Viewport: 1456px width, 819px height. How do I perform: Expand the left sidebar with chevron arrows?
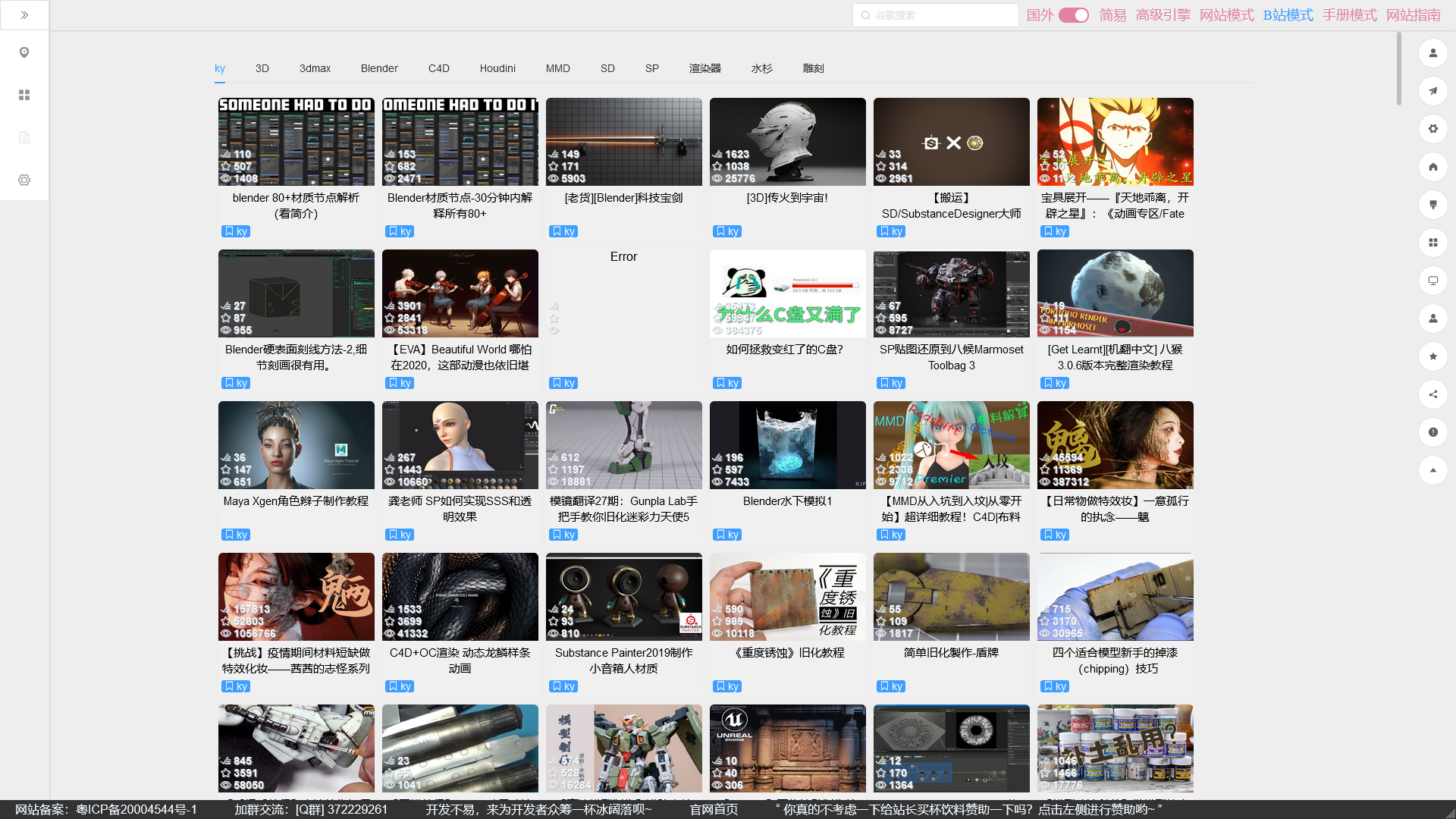coord(24,15)
